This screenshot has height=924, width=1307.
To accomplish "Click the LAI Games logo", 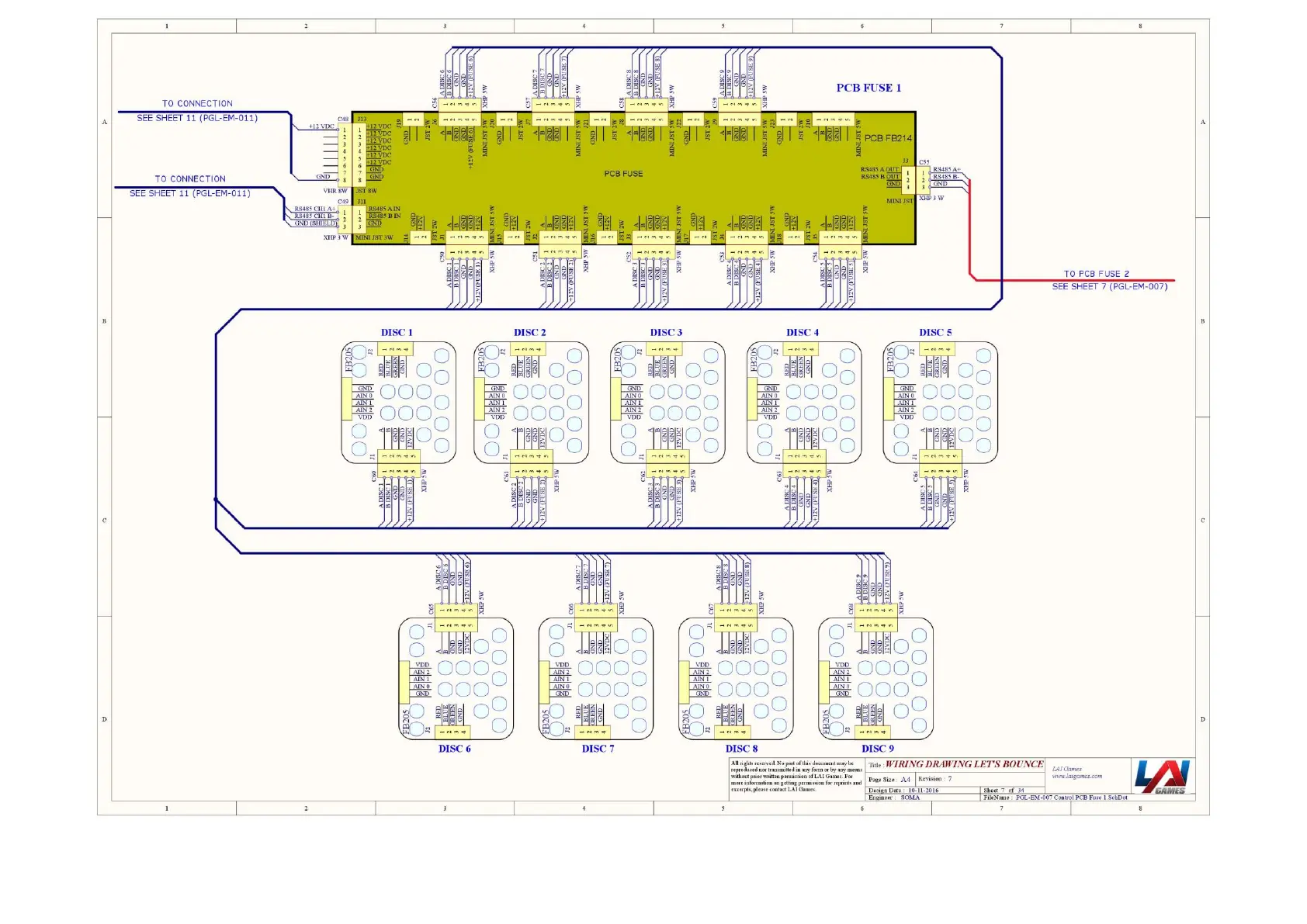I will click(1161, 777).
